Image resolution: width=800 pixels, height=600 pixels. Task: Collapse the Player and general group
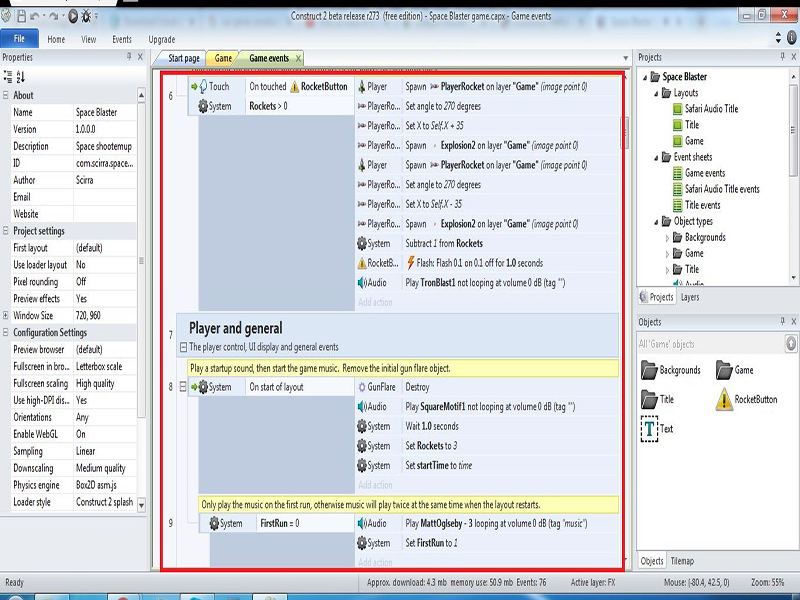tap(183, 347)
